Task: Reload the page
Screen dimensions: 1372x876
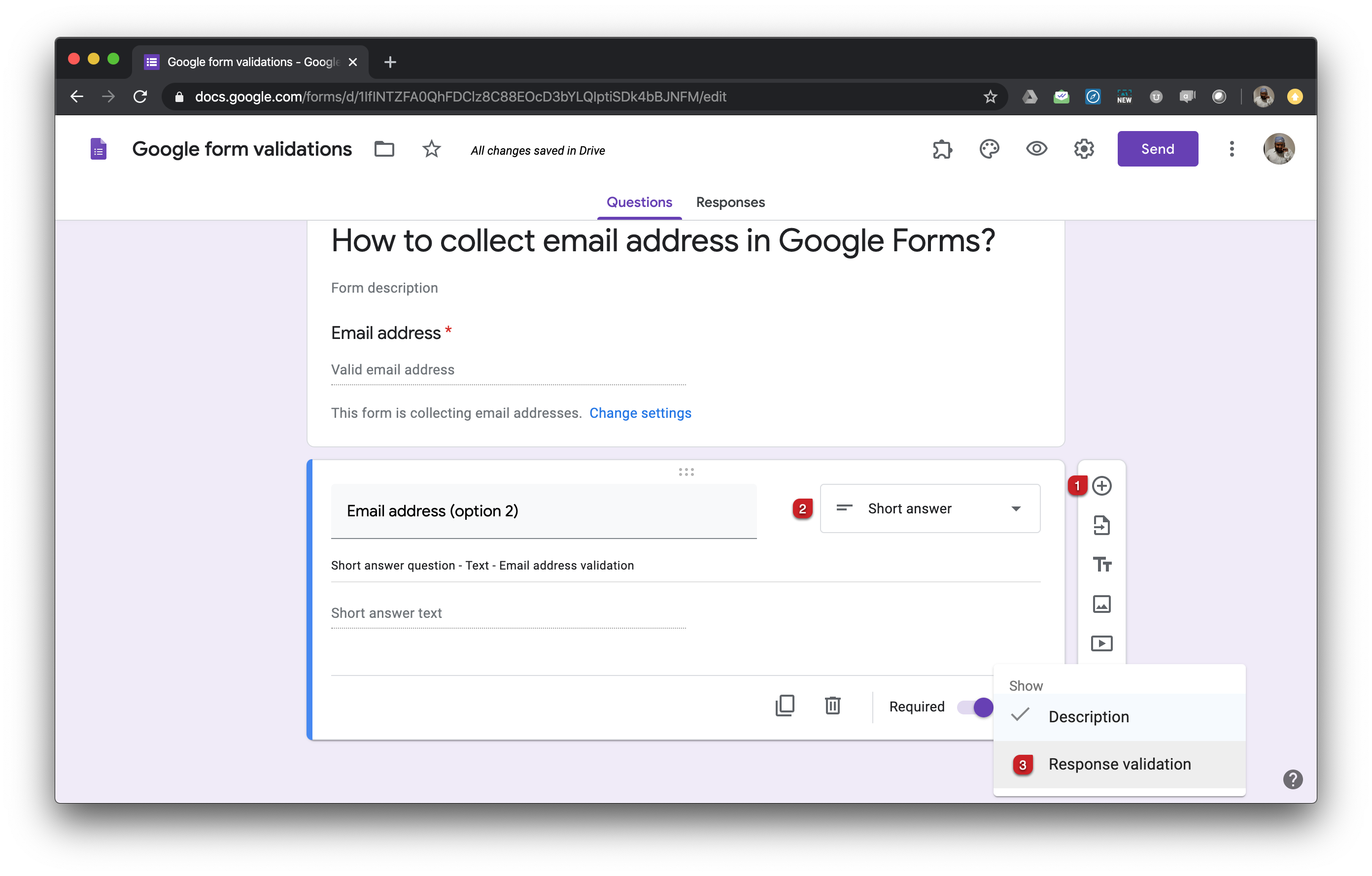Action: click(140, 96)
